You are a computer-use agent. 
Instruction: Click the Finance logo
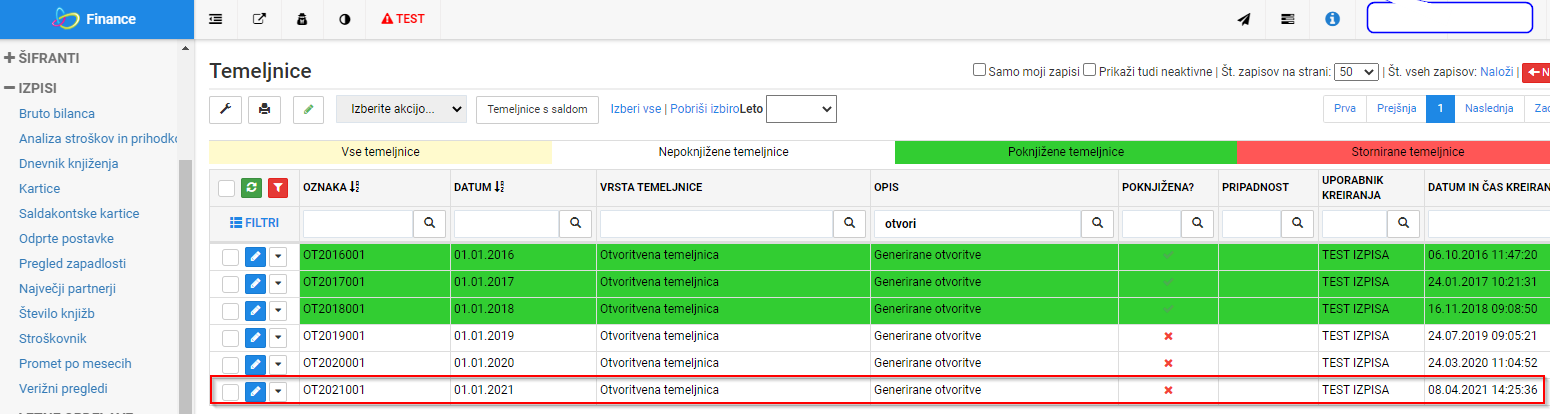pos(97,19)
